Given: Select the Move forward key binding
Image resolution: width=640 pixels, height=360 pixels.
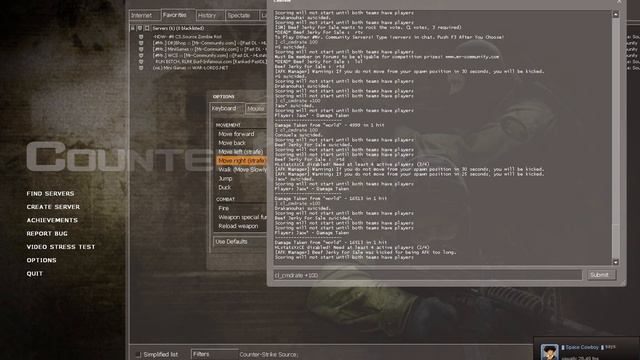Looking at the screenshot, I should tap(241, 134).
